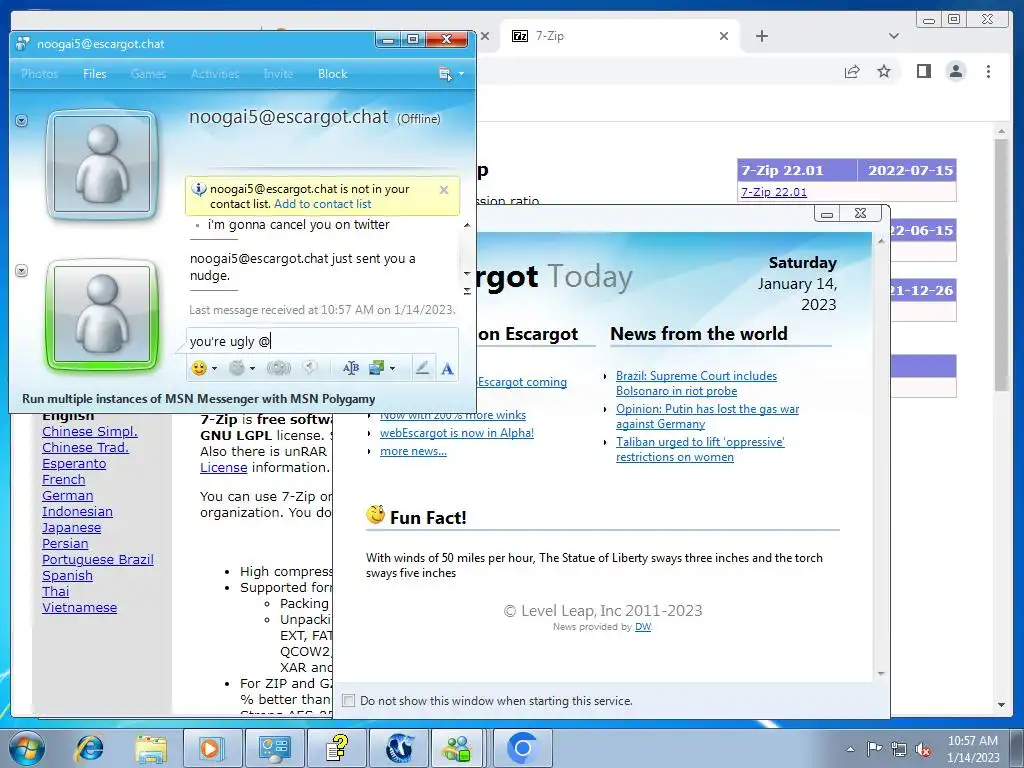Click the 'more news...' link
1024x768 pixels.
click(x=413, y=451)
